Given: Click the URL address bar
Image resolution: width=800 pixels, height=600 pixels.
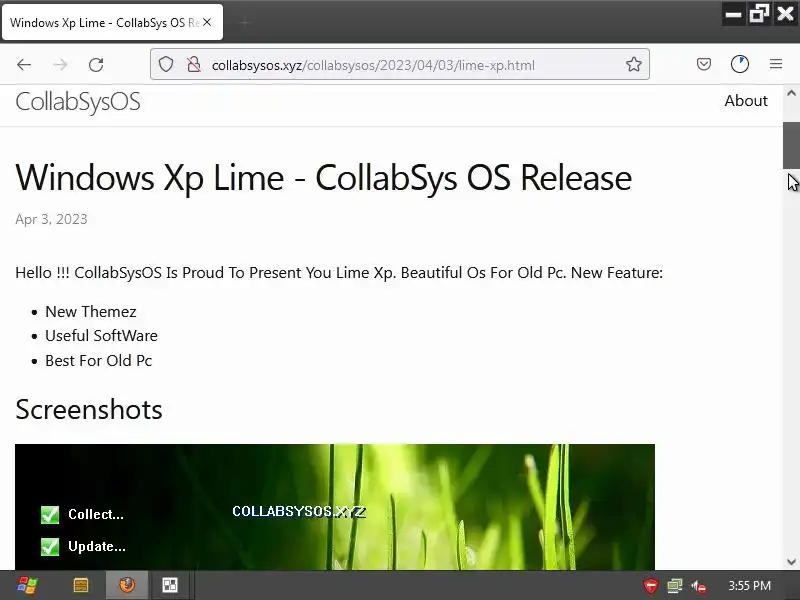Looking at the screenshot, I should click(x=399, y=65).
